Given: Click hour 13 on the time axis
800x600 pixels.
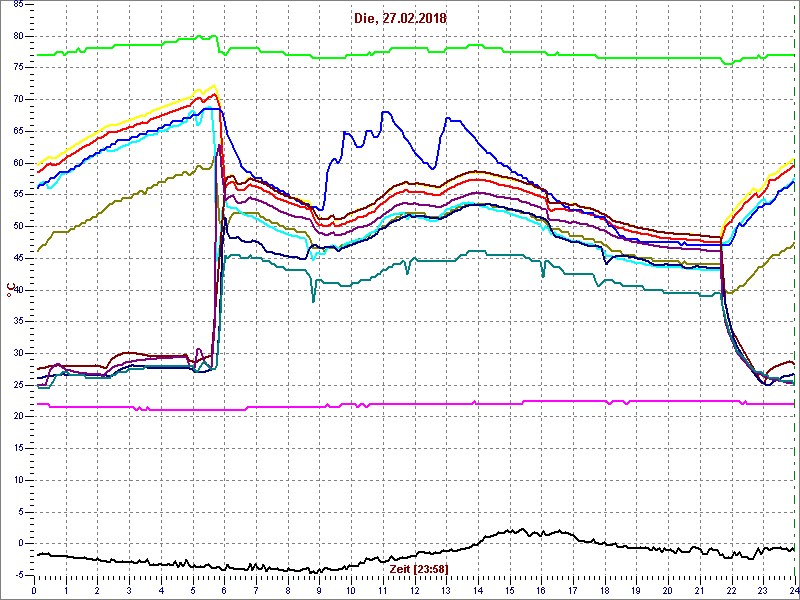Looking at the screenshot, I should click(446, 590).
